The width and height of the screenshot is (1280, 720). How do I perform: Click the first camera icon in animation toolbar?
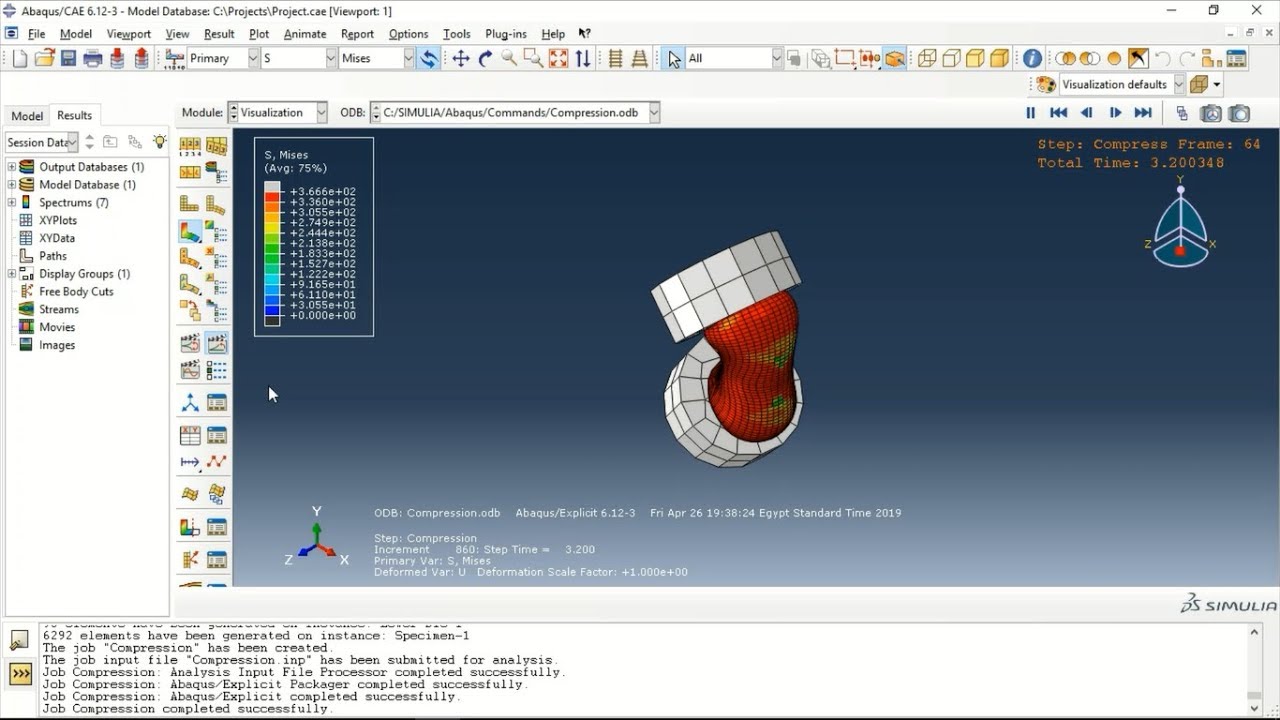point(1211,113)
